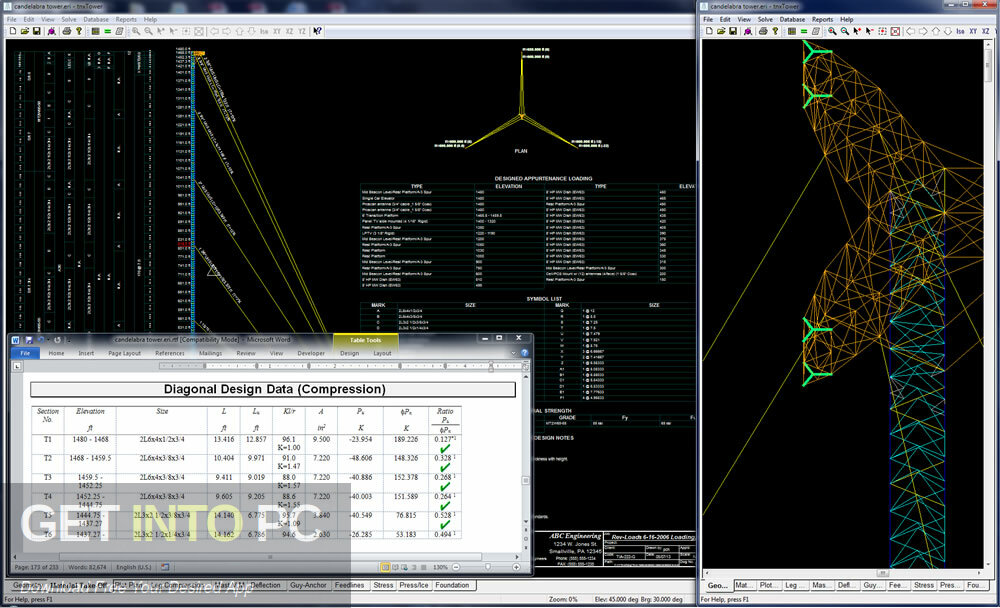Click New file icon in right tnxTower window
This screenshot has height=608, width=1000.
click(x=709, y=31)
